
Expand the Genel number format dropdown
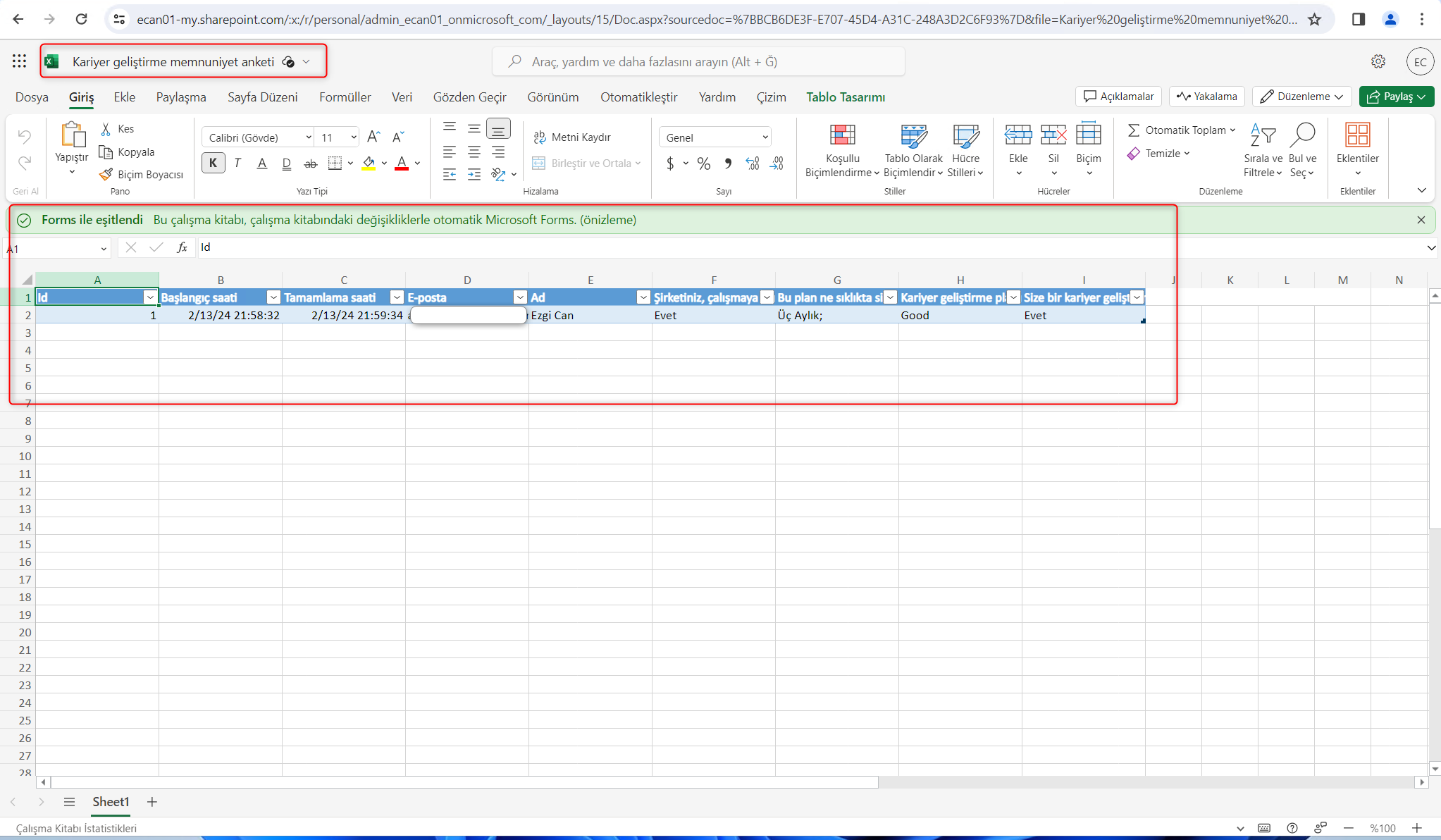coord(765,137)
